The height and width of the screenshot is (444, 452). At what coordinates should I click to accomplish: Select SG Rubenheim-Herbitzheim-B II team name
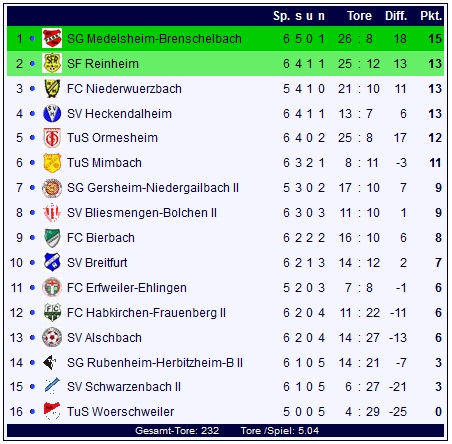pos(155,362)
